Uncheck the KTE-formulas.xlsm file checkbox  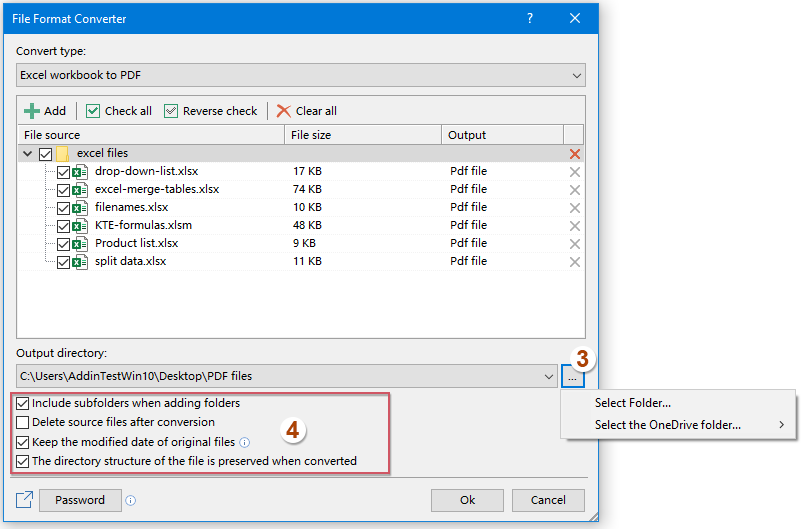(x=64, y=226)
